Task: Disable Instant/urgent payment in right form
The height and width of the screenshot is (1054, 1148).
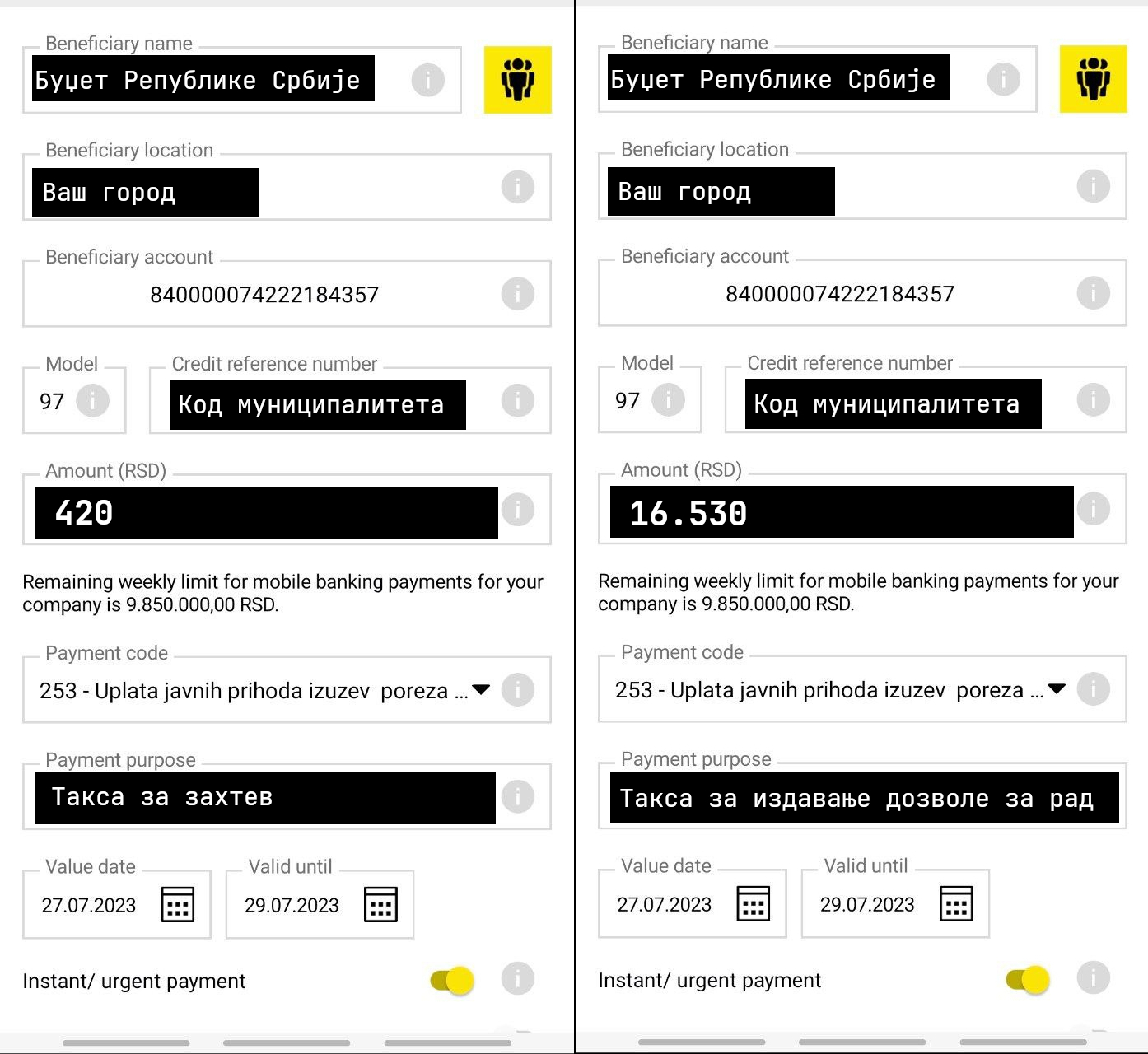Action: click(x=1028, y=979)
